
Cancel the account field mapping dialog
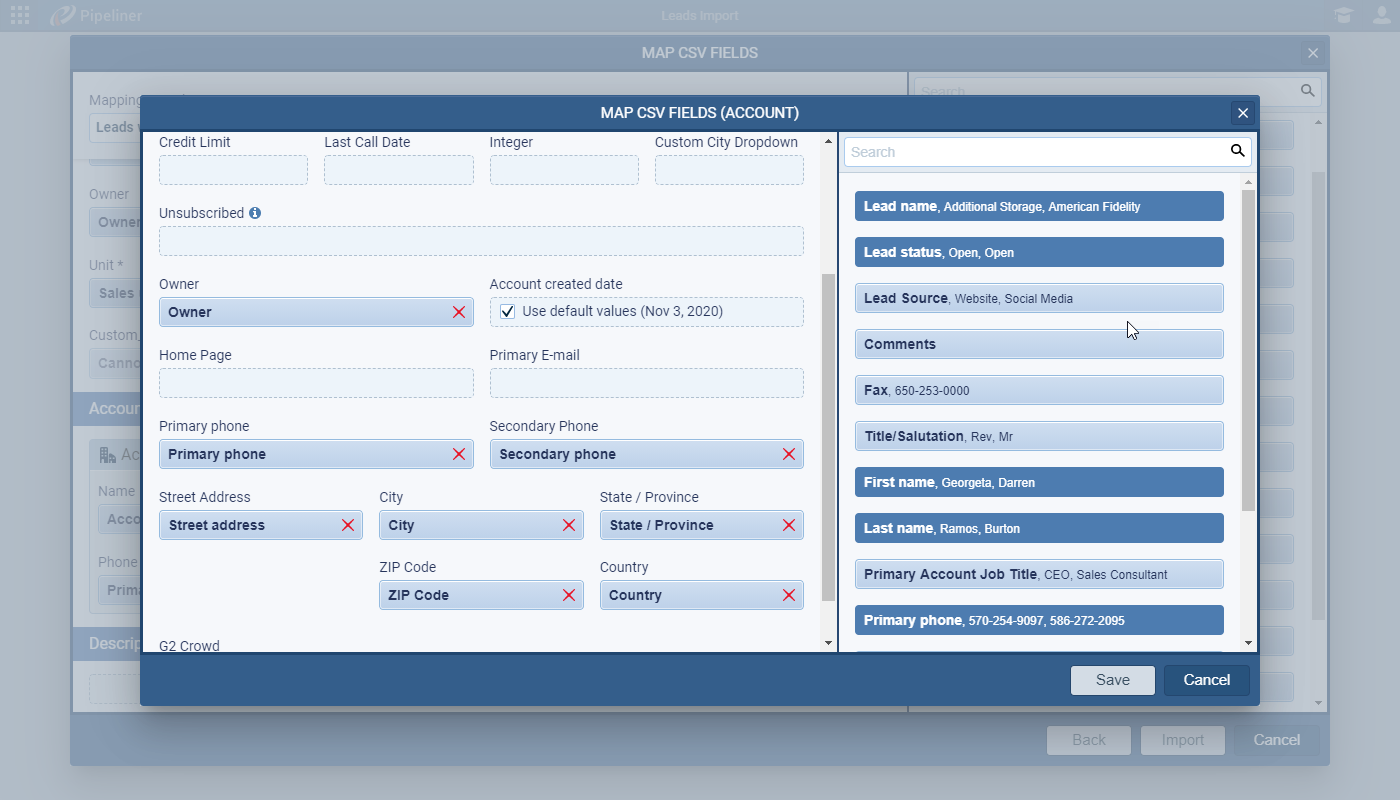[1206, 680]
